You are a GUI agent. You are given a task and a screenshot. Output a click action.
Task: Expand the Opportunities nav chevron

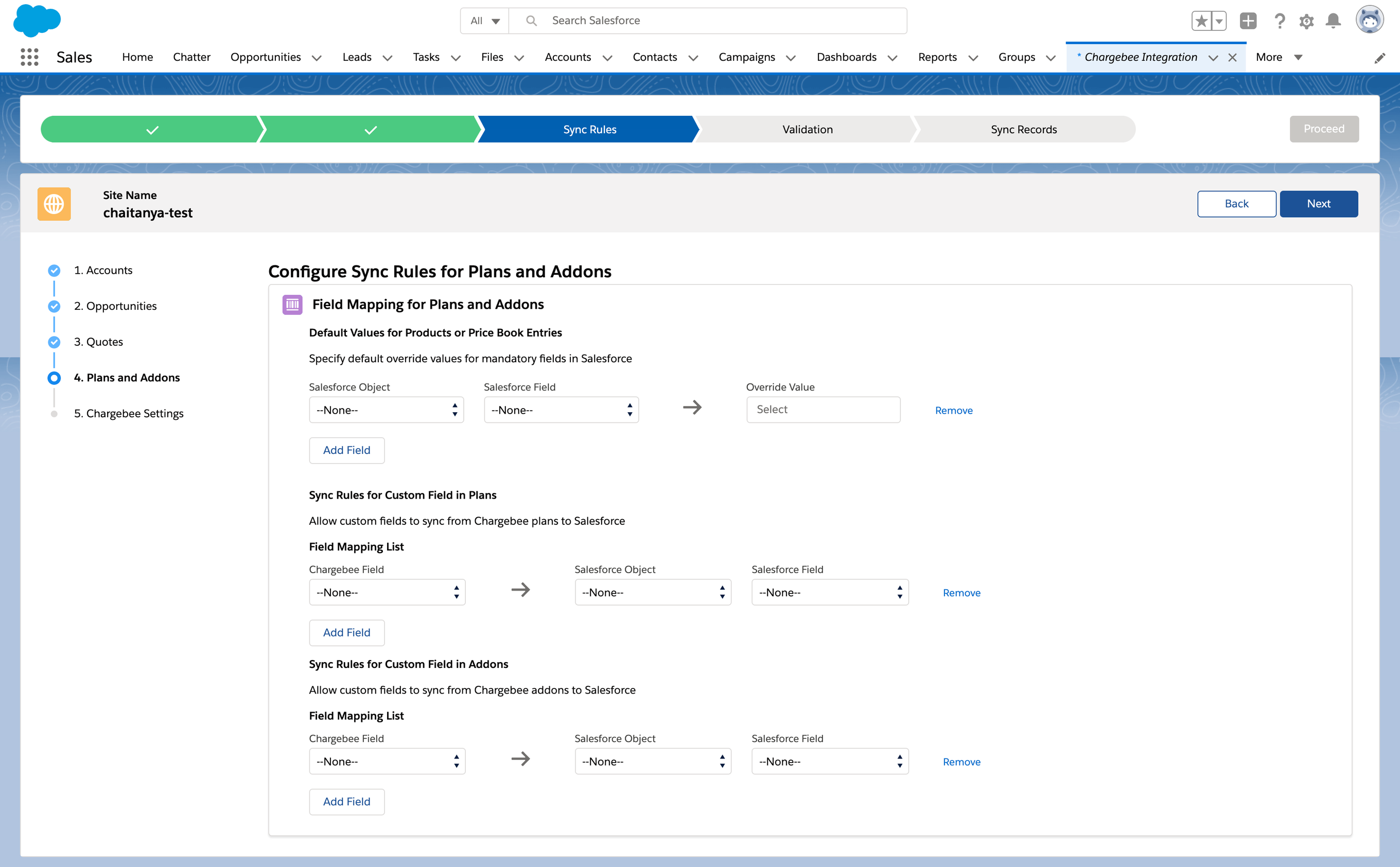click(x=317, y=58)
